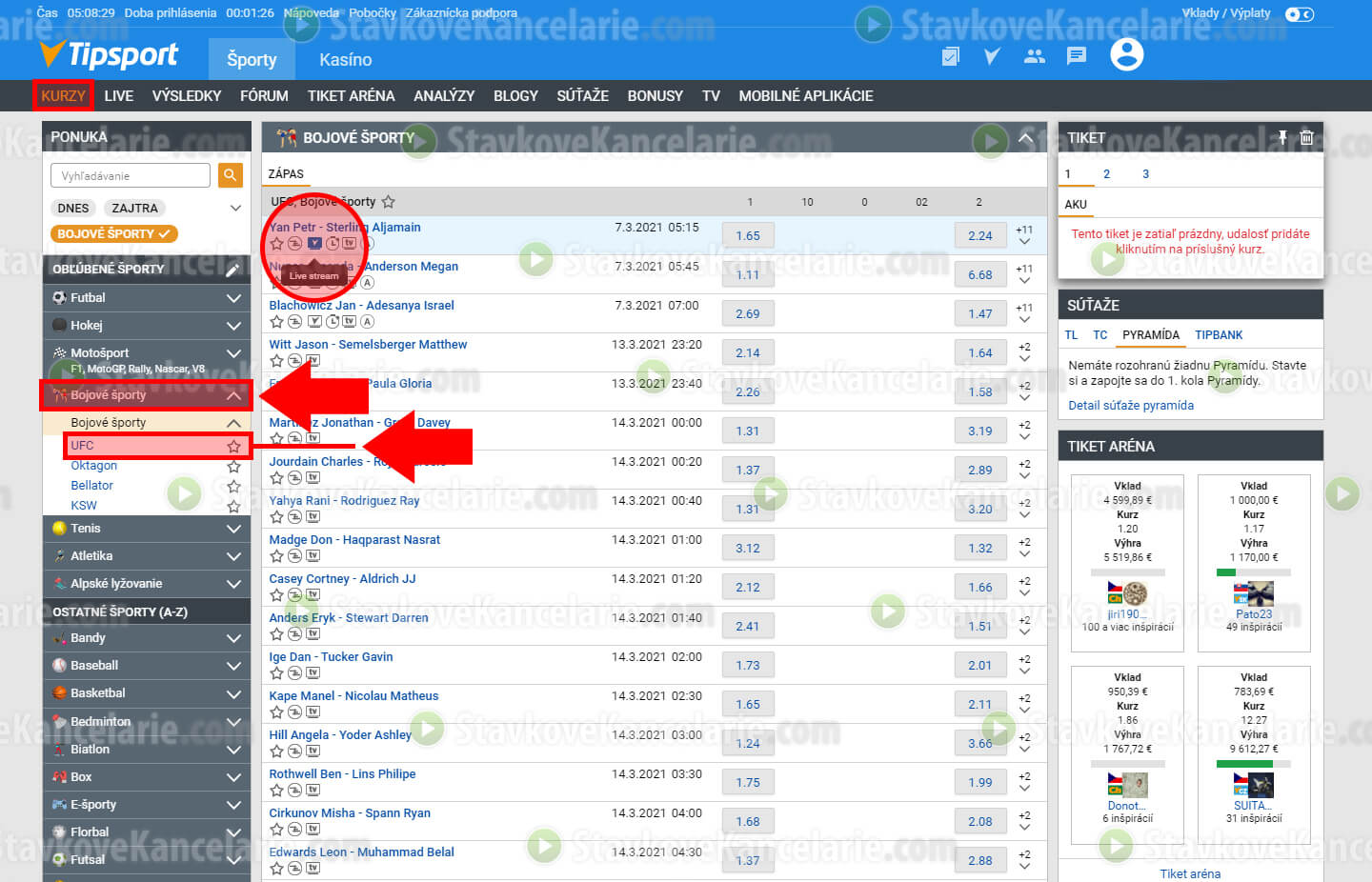Click the Live stream icon for Yan Petr match
Image resolution: width=1372 pixels, height=882 pixels.
point(314,243)
